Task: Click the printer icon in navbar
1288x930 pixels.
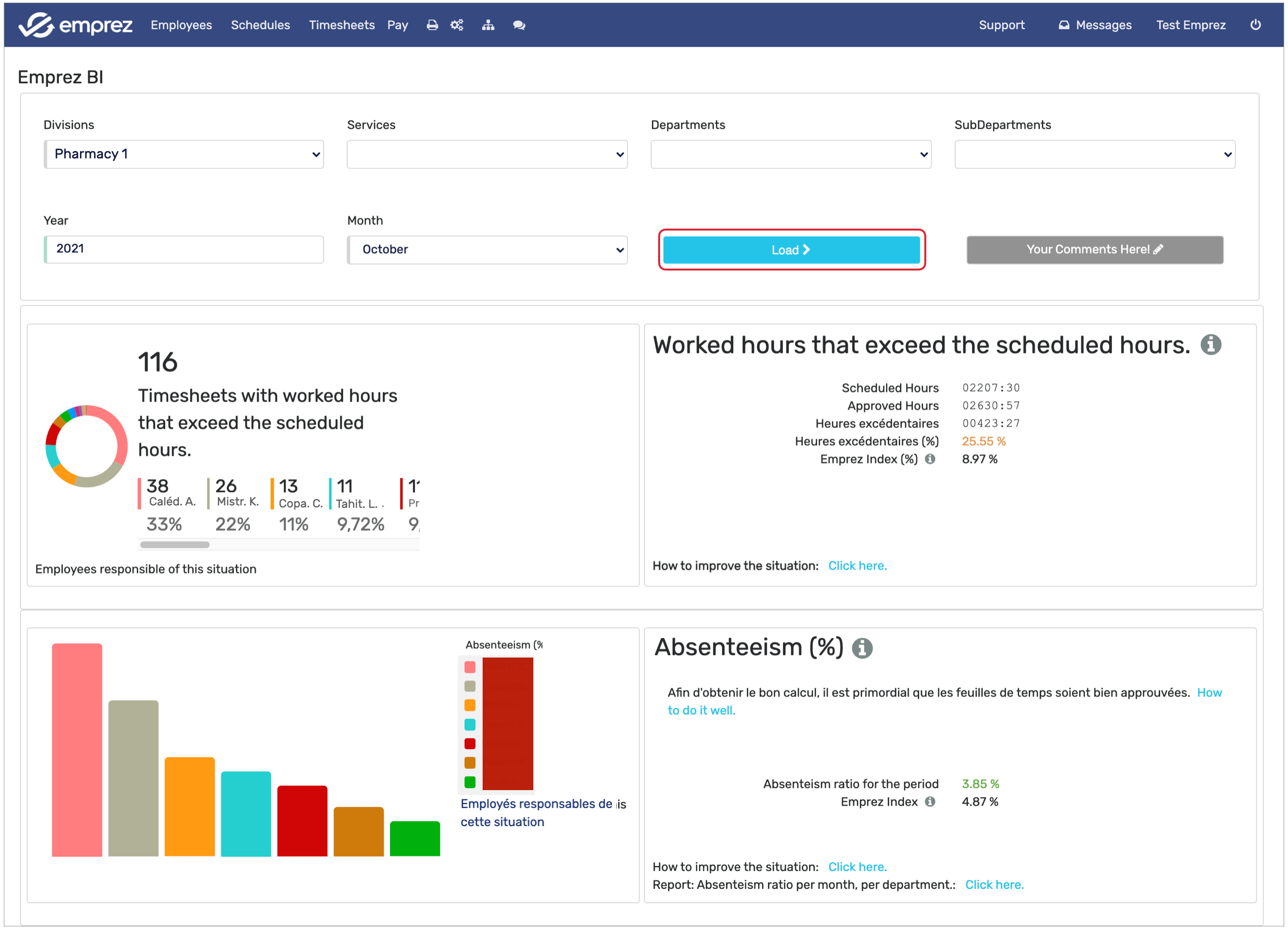Action: 432,25
